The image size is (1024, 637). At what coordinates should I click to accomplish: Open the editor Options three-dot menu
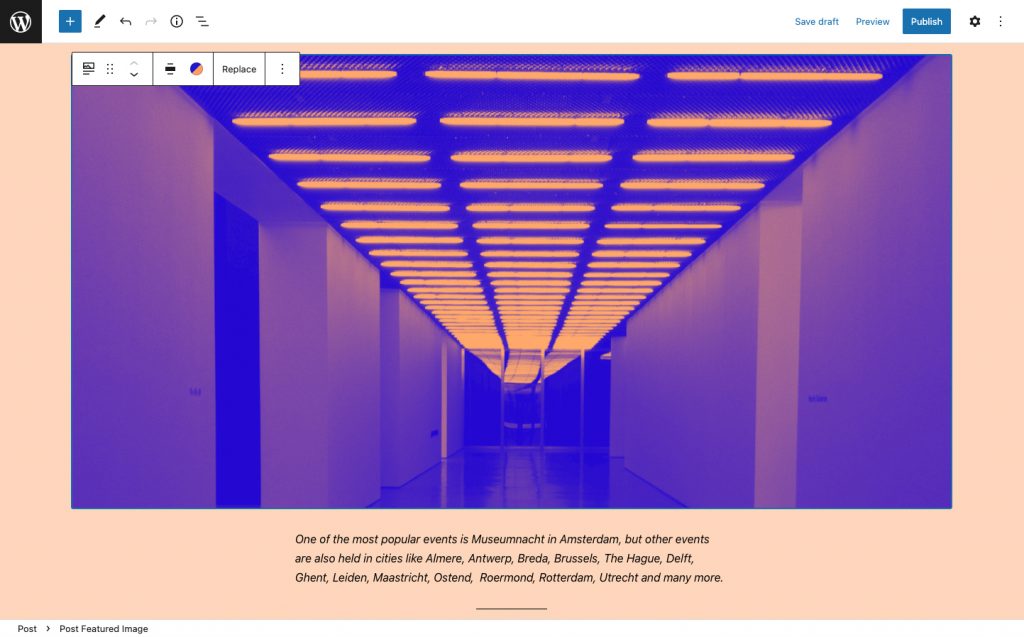click(1000, 22)
